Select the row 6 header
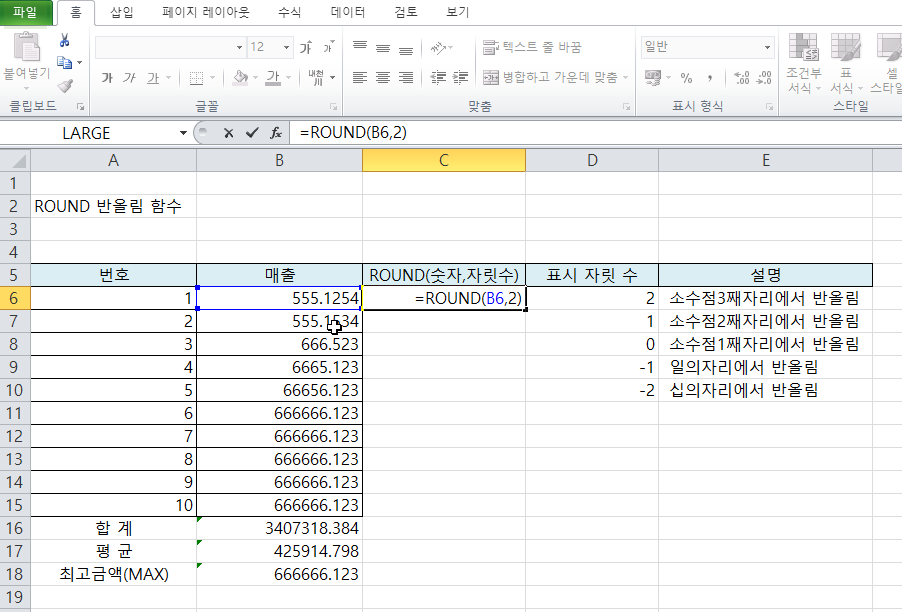Viewport: 902px width, 612px height. (15, 298)
